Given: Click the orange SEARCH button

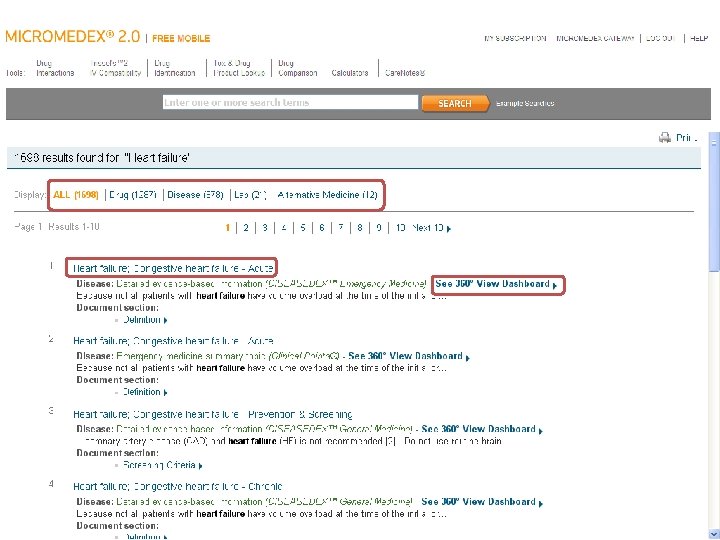Looking at the screenshot, I should (455, 103).
